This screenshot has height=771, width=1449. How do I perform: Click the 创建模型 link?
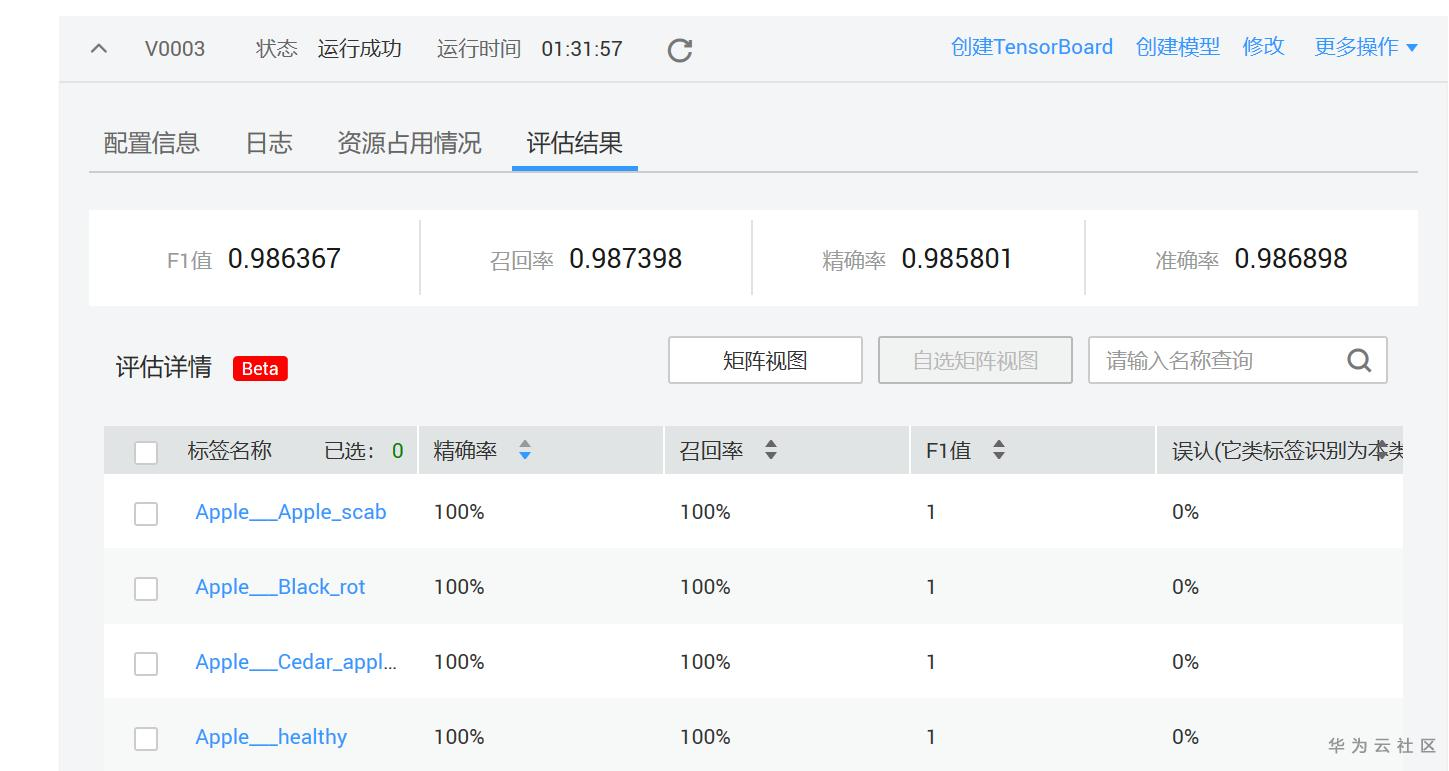[x=1178, y=47]
